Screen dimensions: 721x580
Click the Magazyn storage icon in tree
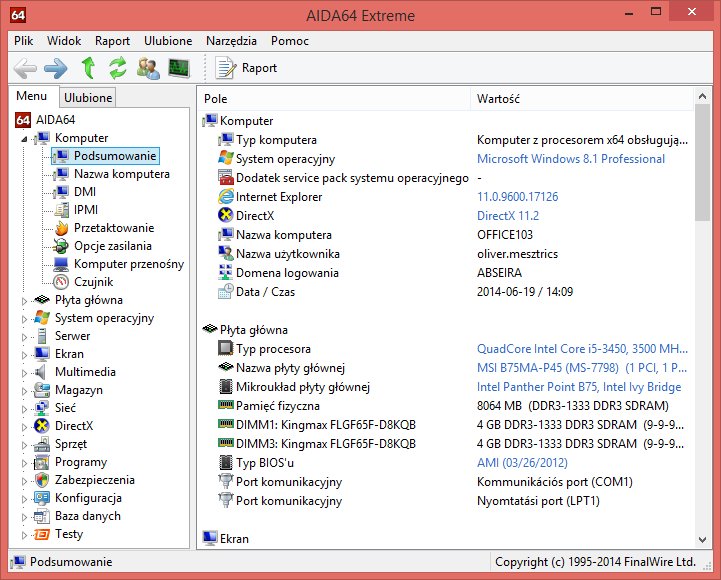(42, 390)
